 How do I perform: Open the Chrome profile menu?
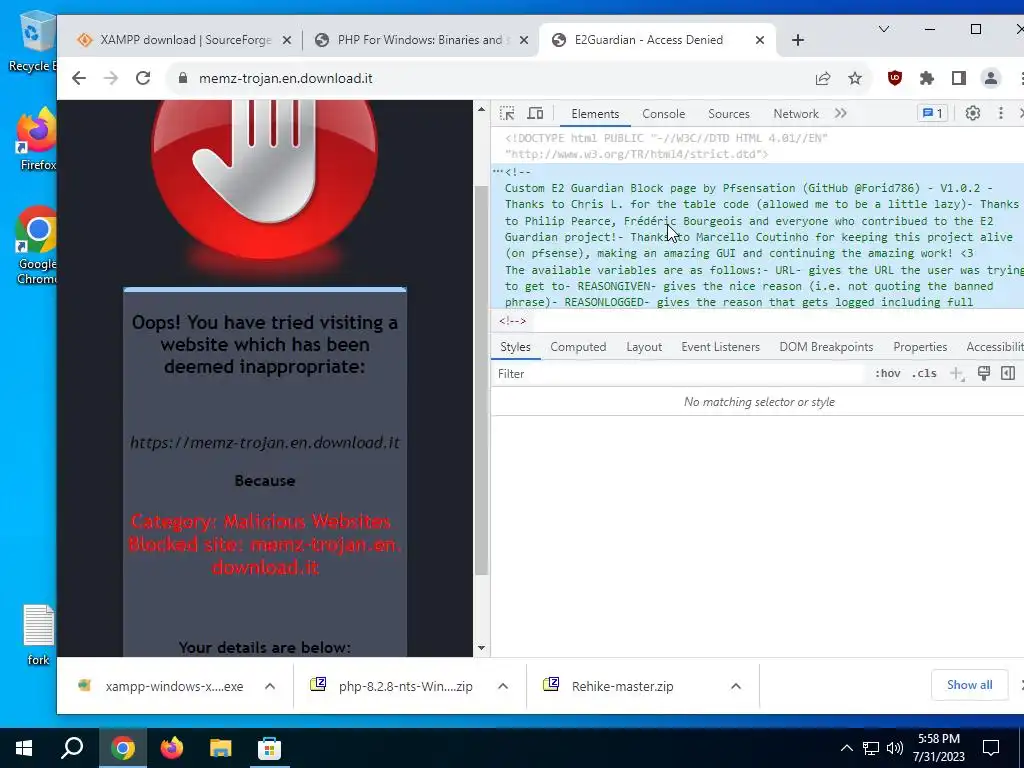pos(991,78)
